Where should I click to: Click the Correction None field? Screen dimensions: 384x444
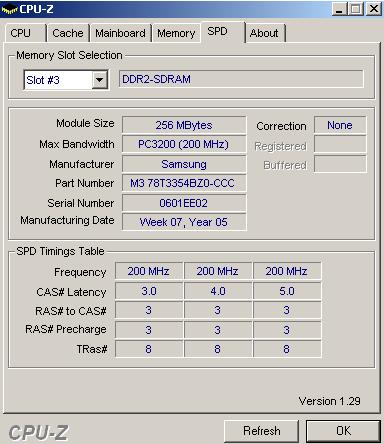[x=340, y=125]
